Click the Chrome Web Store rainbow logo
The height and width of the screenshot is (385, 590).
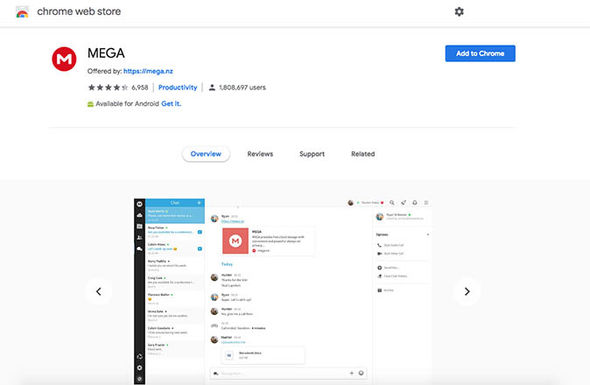22,12
